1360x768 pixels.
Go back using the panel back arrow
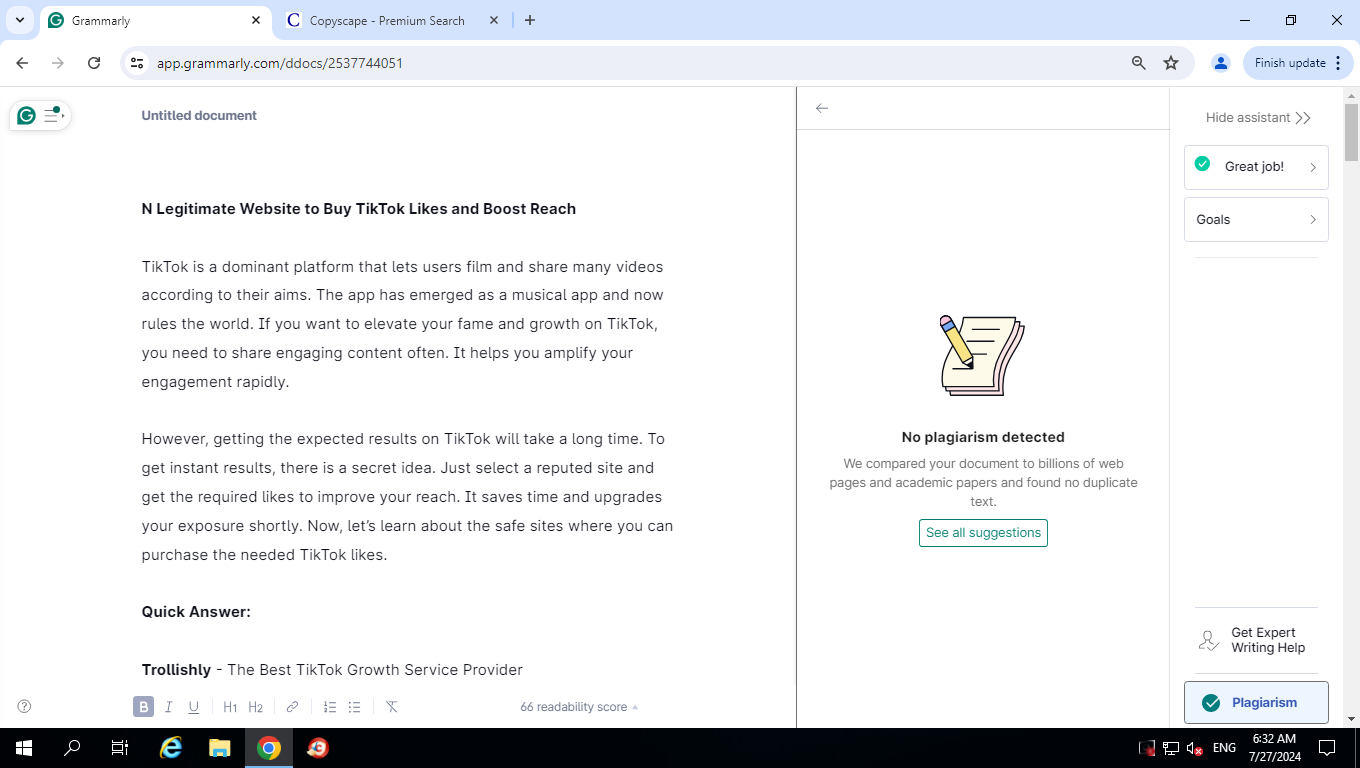pyautogui.click(x=822, y=108)
